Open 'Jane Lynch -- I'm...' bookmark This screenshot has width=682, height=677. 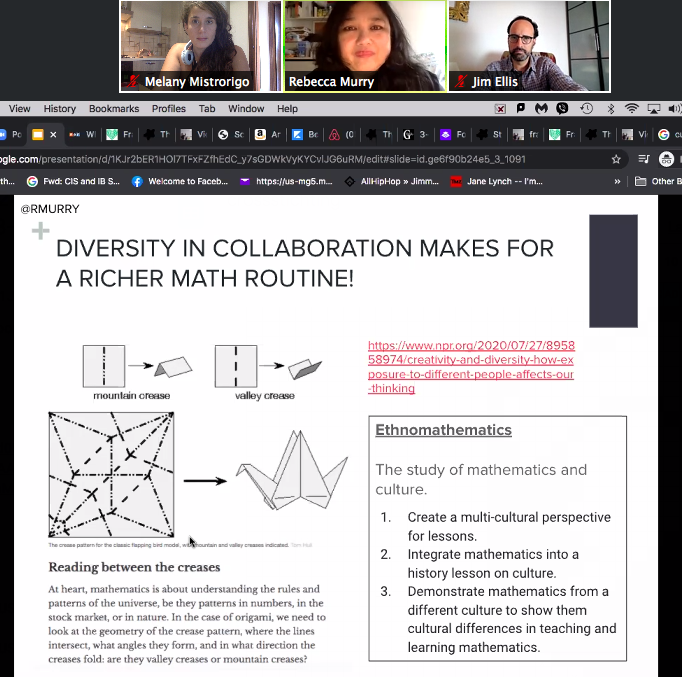497,181
